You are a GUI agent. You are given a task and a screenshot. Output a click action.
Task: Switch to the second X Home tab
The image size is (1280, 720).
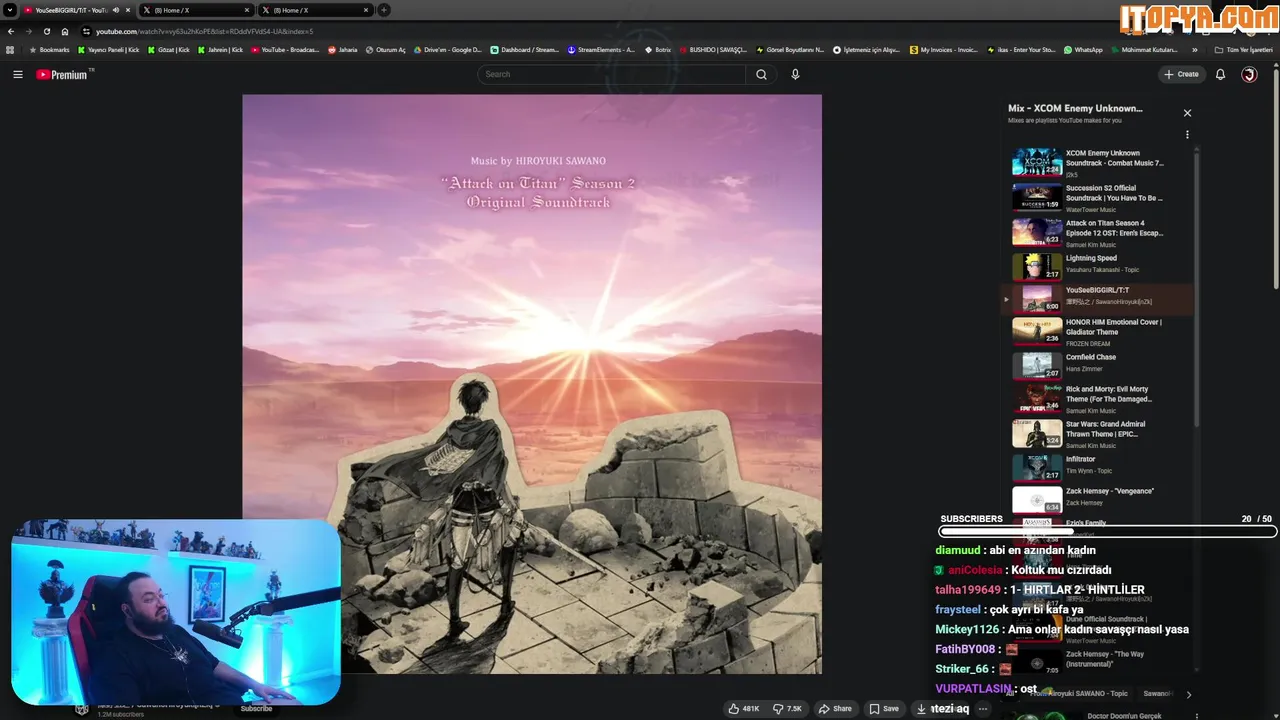point(315,10)
